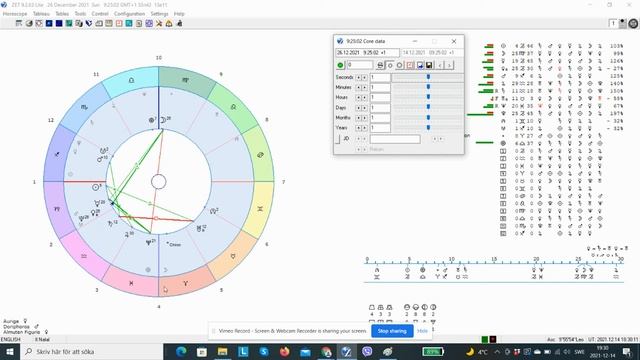Open the Configuration menu
640x360 pixels.
129,13
